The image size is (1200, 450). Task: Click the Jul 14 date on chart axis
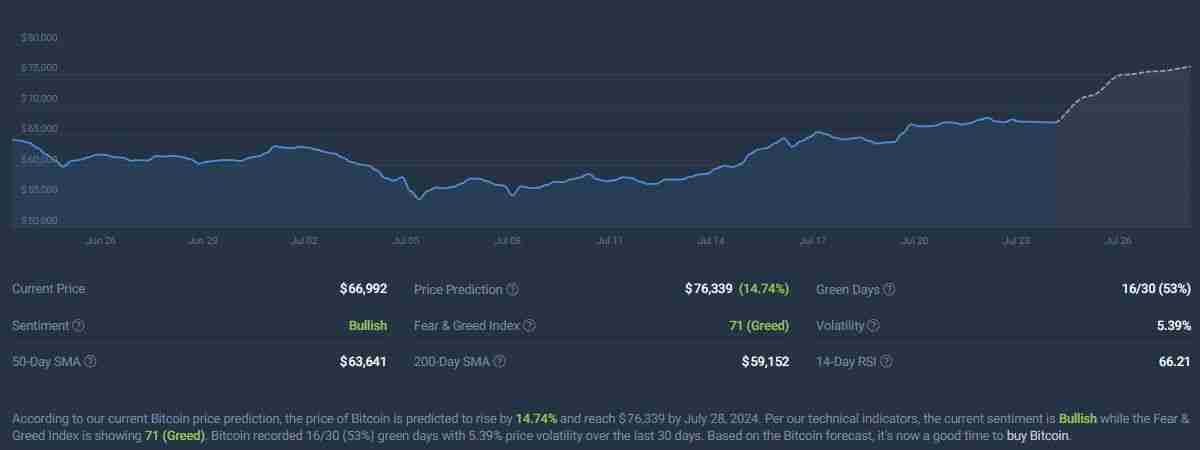[711, 241]
